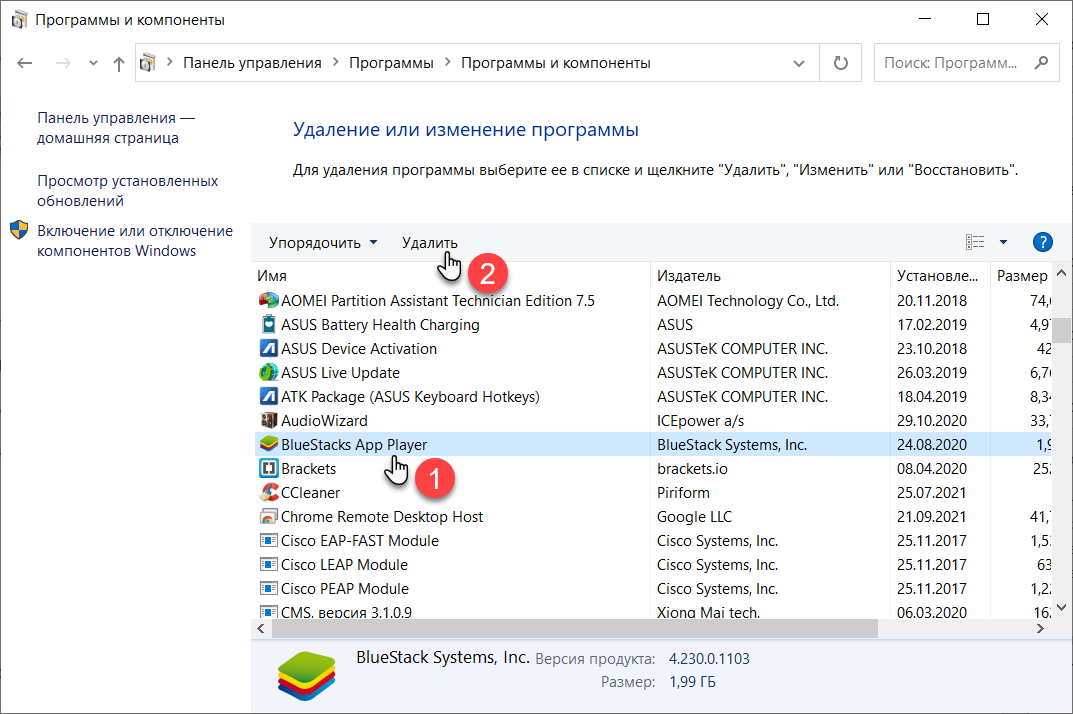Viewport: 1073px width, 714px height.
Task: Click publisher cell Google LLC
Action: point(694,517)
